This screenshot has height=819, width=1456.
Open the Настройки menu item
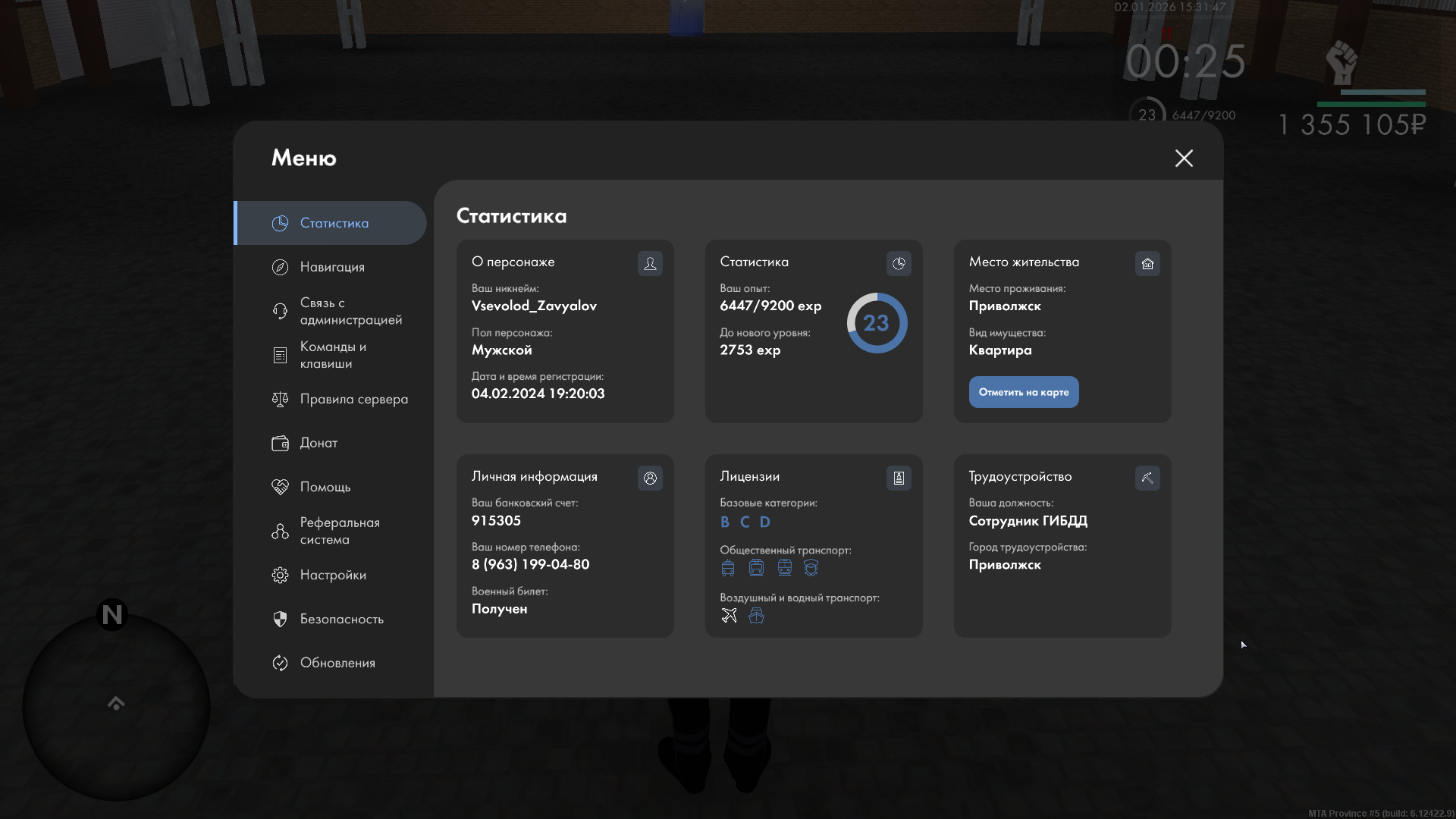(332, 575)
